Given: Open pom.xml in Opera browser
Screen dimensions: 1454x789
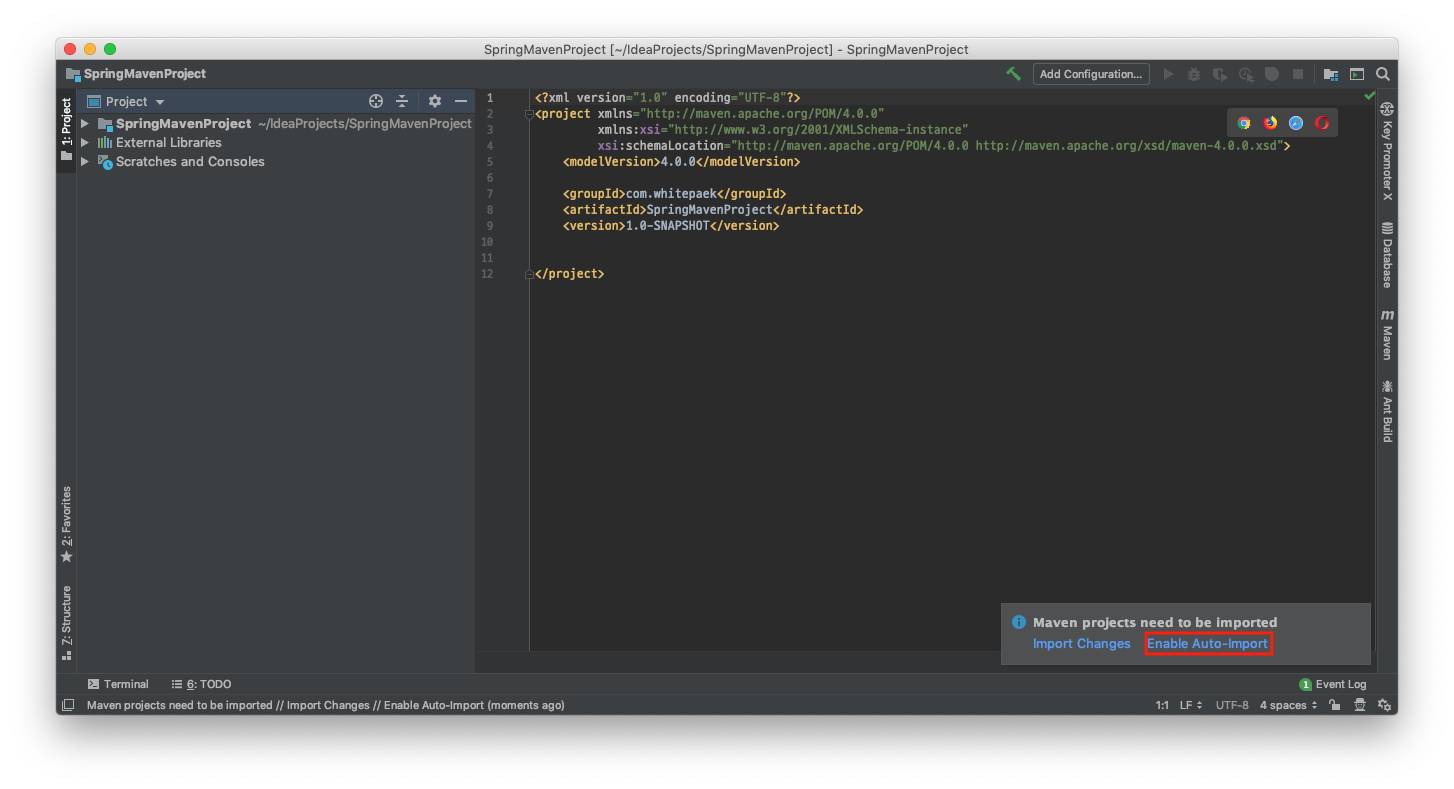Looking at the screenshot, I should [1322, 123].
